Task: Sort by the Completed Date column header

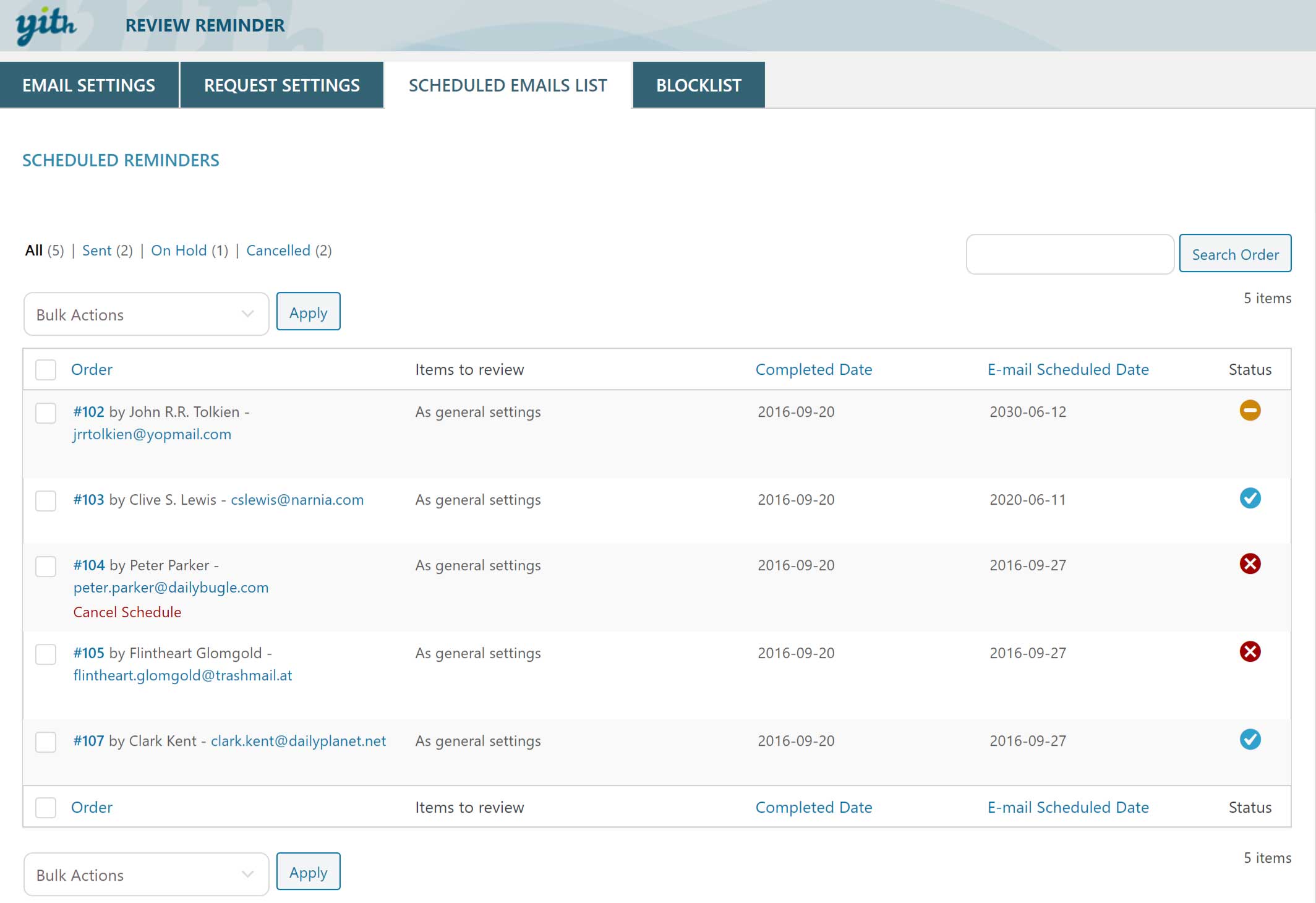Action: click(813, 370)
